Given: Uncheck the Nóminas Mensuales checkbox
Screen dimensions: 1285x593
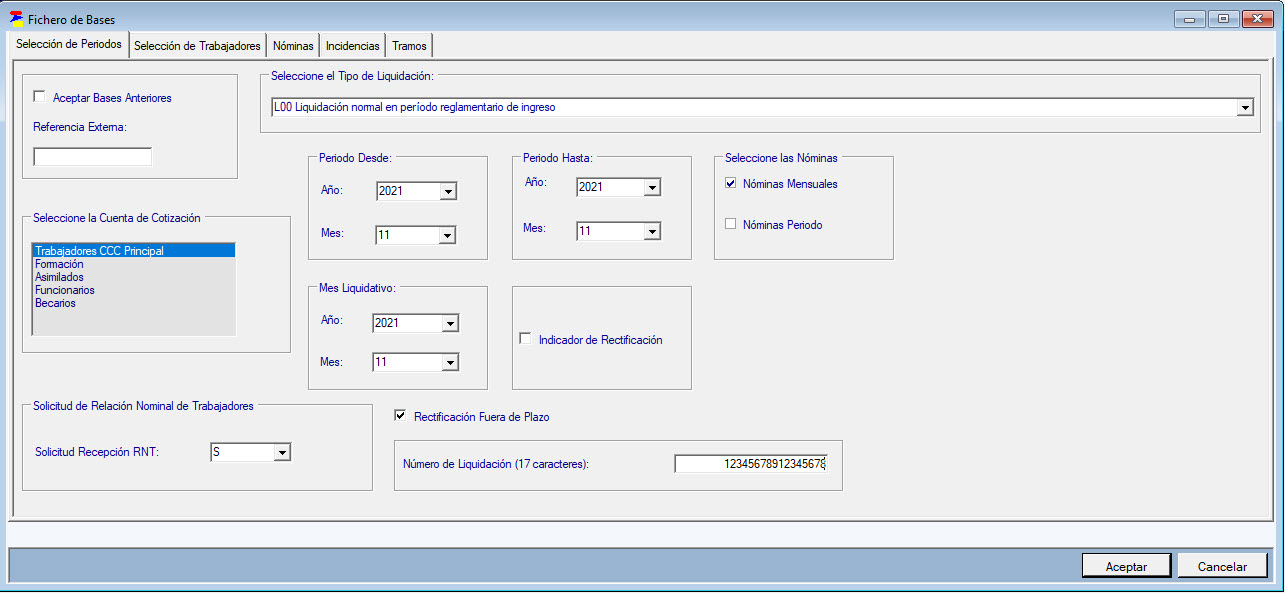Looking at the screenshot, I should pos(731,184).
